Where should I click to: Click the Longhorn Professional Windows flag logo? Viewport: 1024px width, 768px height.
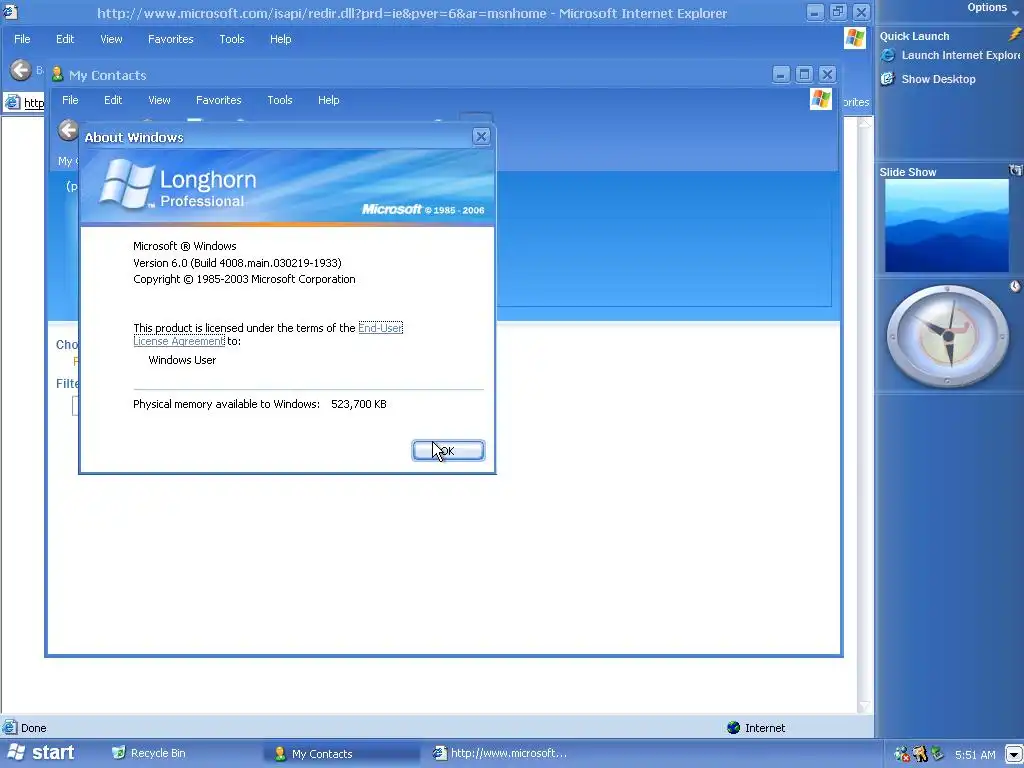(x=126, y=184)
